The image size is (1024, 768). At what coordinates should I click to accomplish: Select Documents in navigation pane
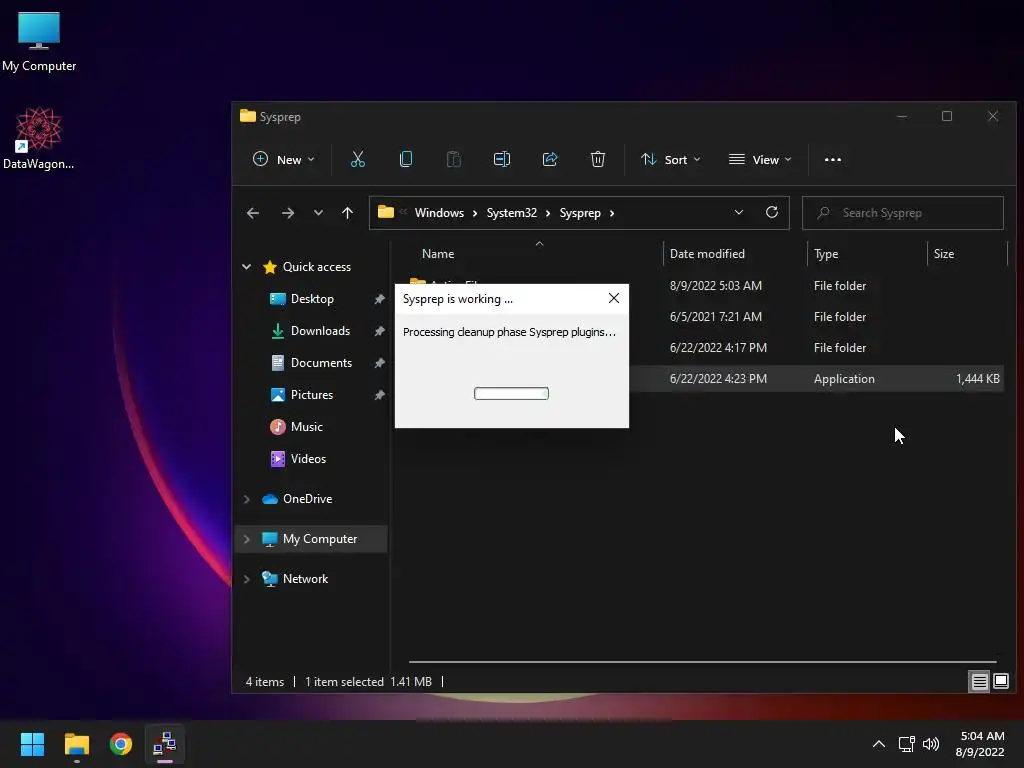321,363
